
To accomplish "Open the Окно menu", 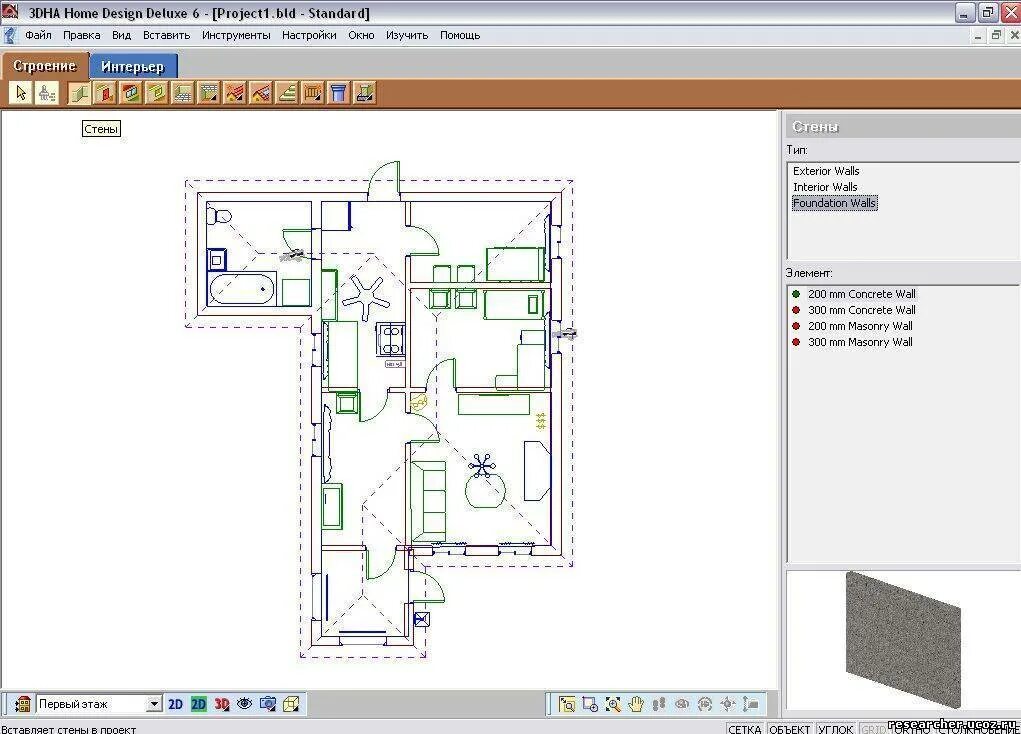I will 361,35.
